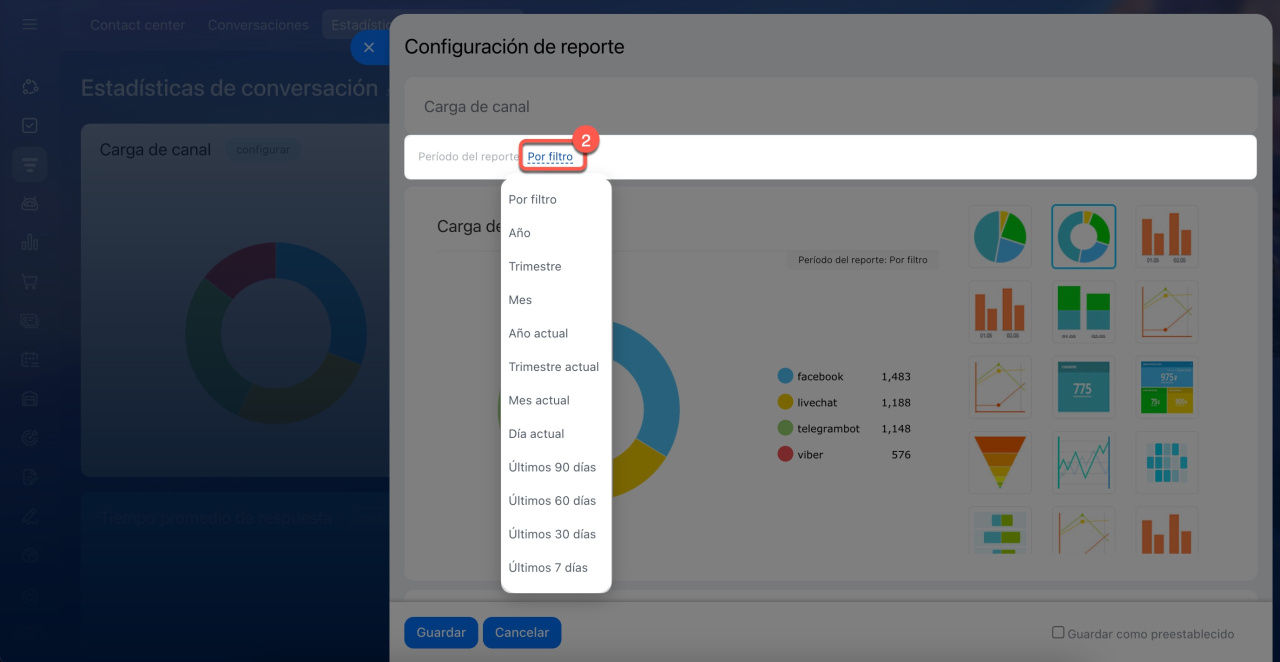1280x662 pixels.
Task: Select the teal zigzag line graph thumbnail
Action: (x=1083, y=462)
